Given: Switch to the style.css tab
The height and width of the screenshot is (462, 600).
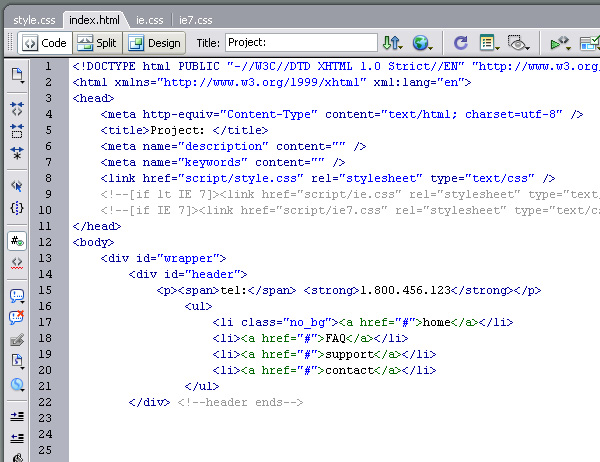Looking at the screenshot, I should (34, 20).
